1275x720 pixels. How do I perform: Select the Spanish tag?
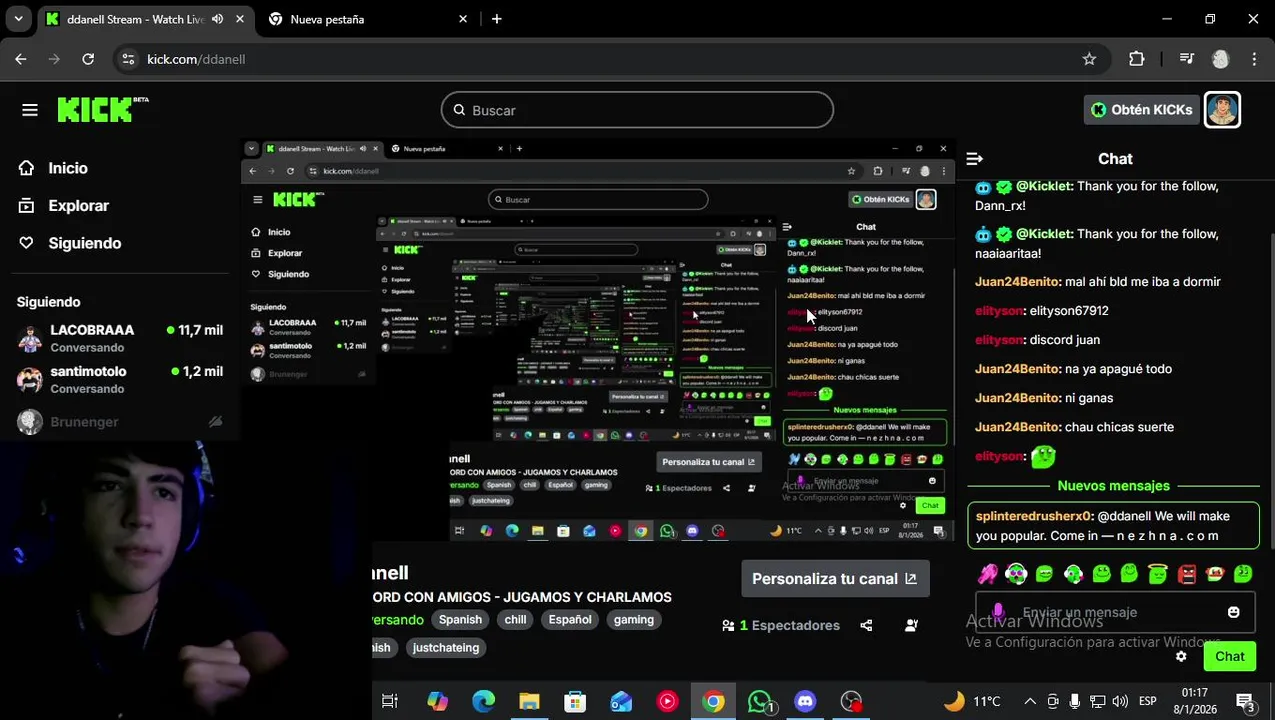tap(460, 620)
